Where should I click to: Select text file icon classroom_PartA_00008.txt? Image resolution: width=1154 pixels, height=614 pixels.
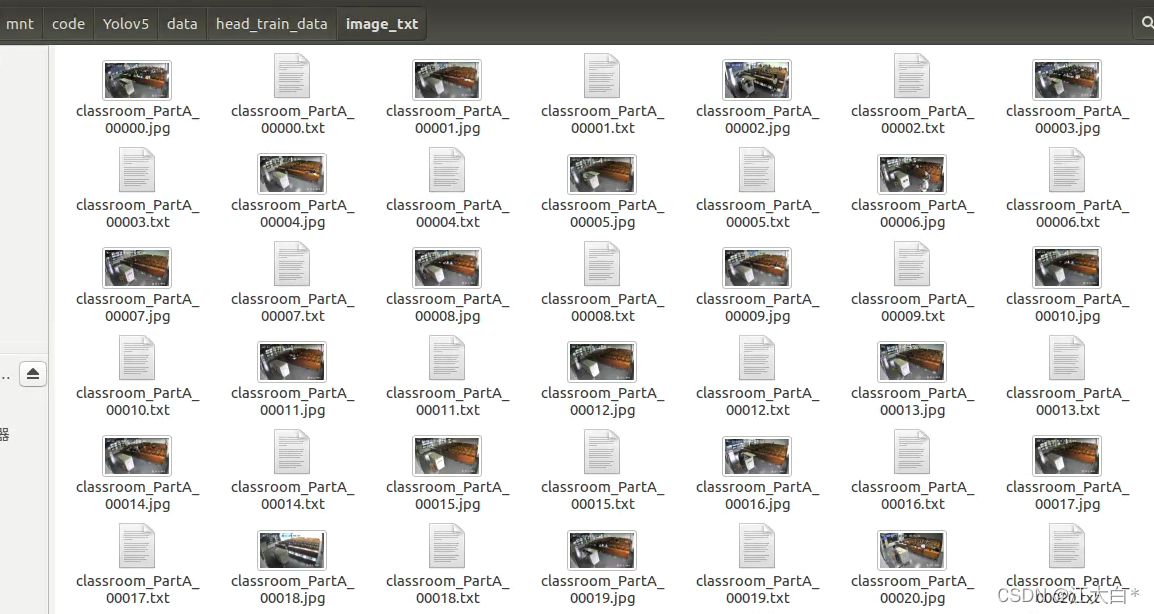coord(602,264)
